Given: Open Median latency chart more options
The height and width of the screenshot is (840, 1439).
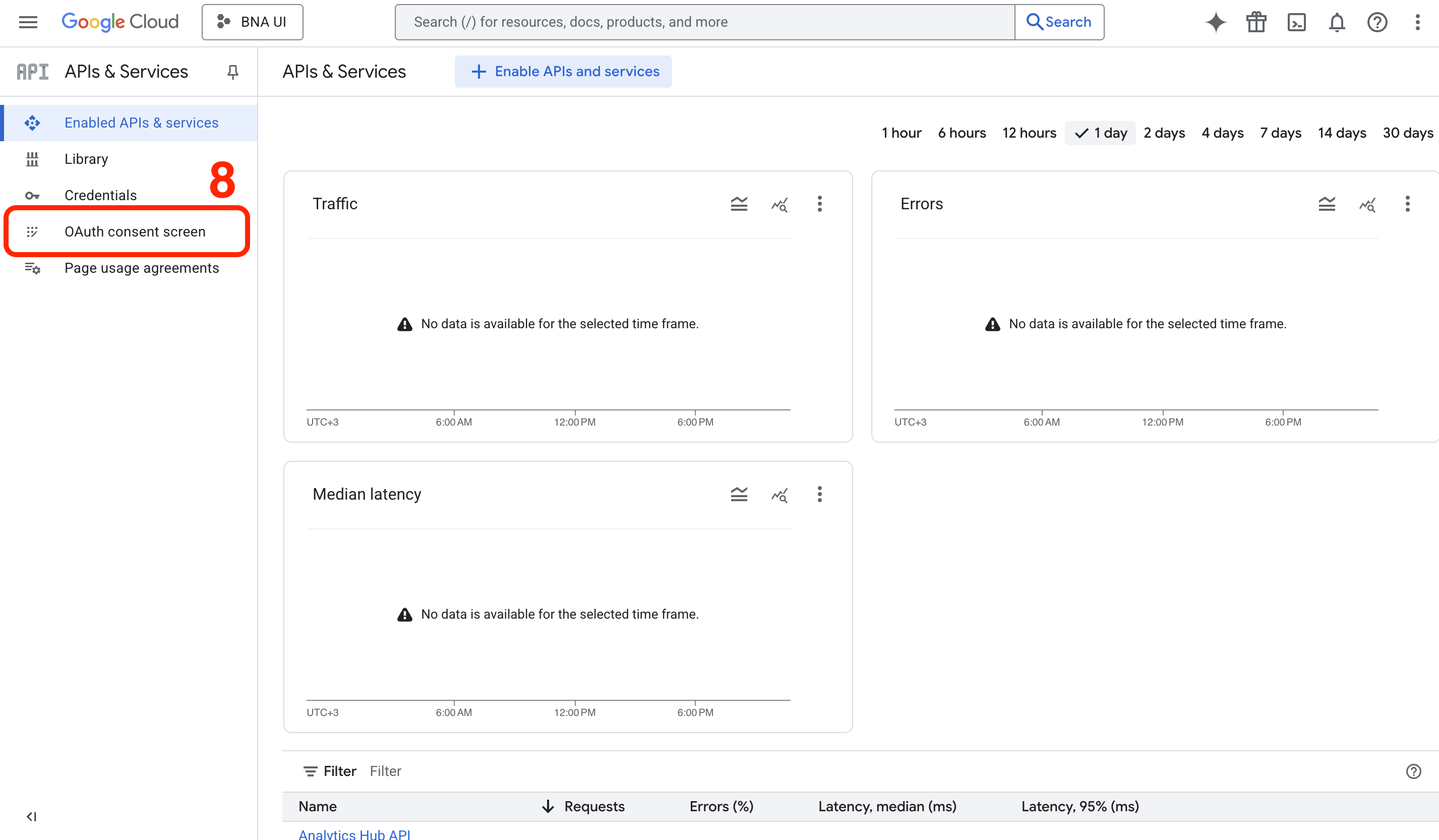Looking at the screenshot, I should tap(819, 495).
